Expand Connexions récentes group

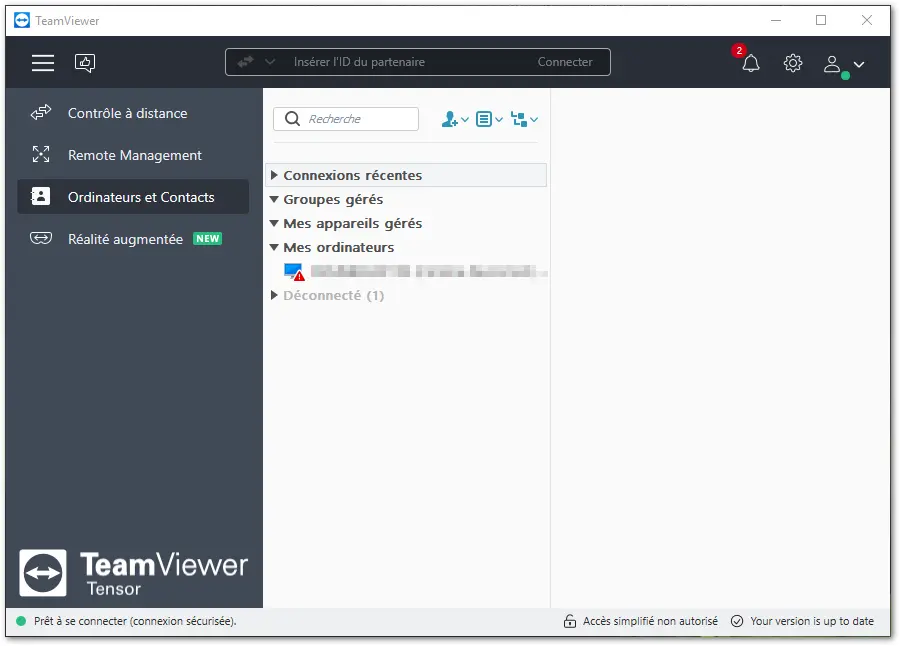274,175
